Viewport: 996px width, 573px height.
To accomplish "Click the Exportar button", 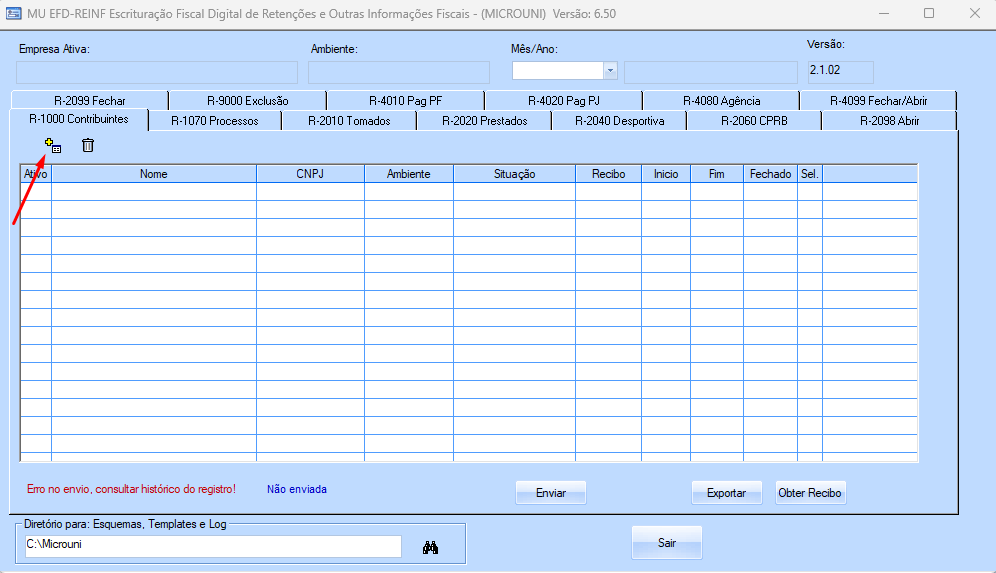I will point(727,493).
